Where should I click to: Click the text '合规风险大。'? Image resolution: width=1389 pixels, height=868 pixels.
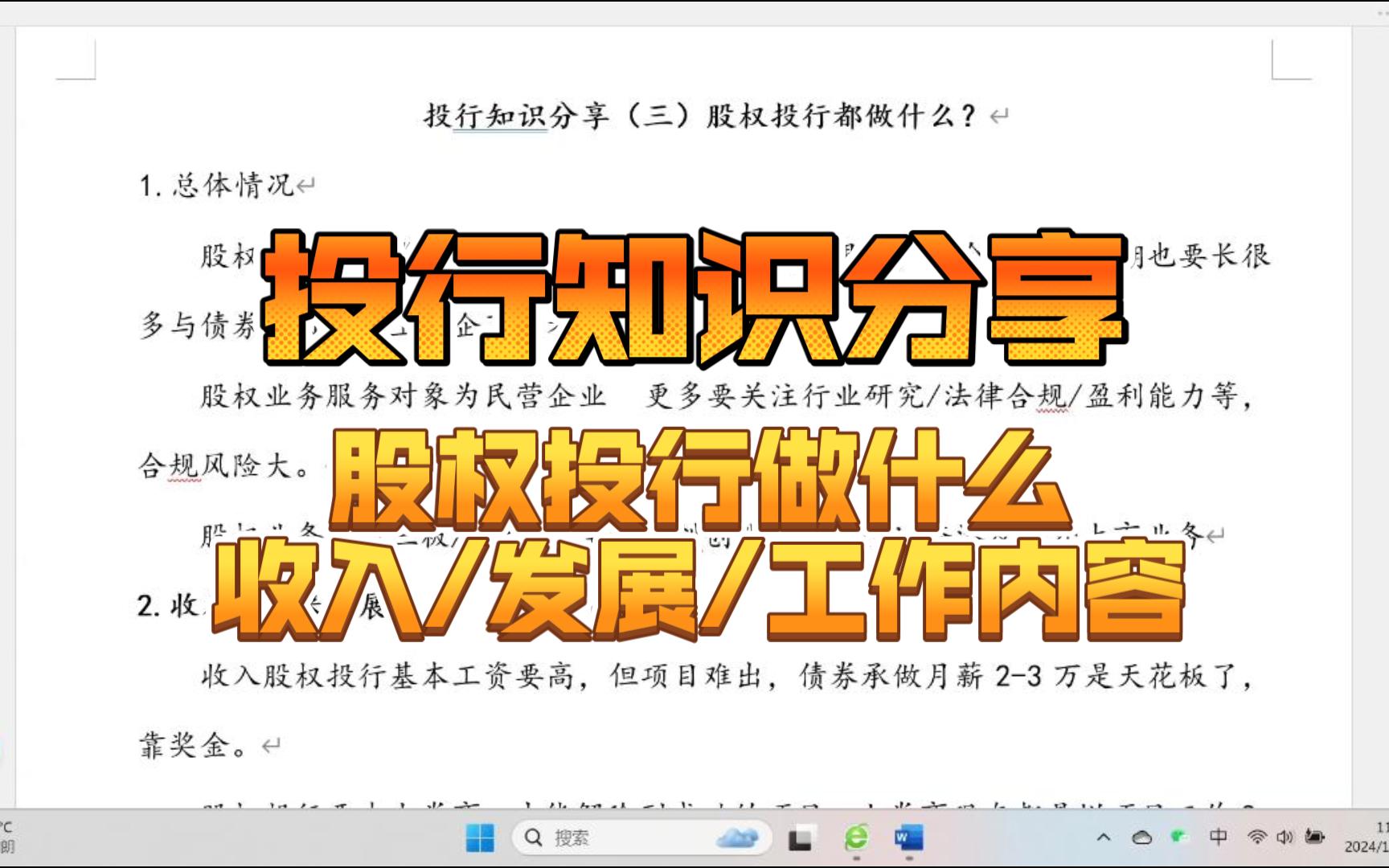[x=225, y=465]
